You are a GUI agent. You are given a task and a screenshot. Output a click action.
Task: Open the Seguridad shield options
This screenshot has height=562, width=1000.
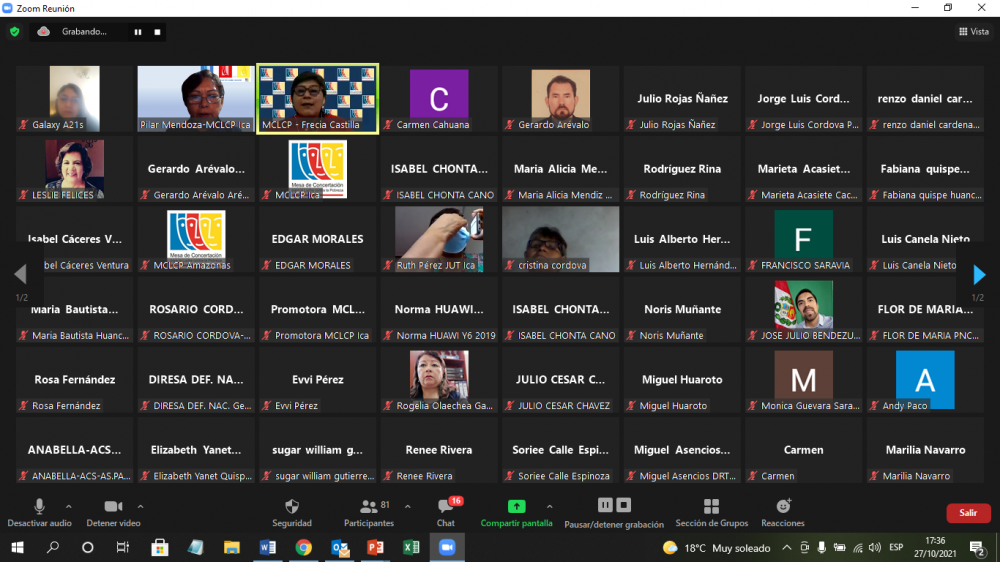[x=292, y=512]
